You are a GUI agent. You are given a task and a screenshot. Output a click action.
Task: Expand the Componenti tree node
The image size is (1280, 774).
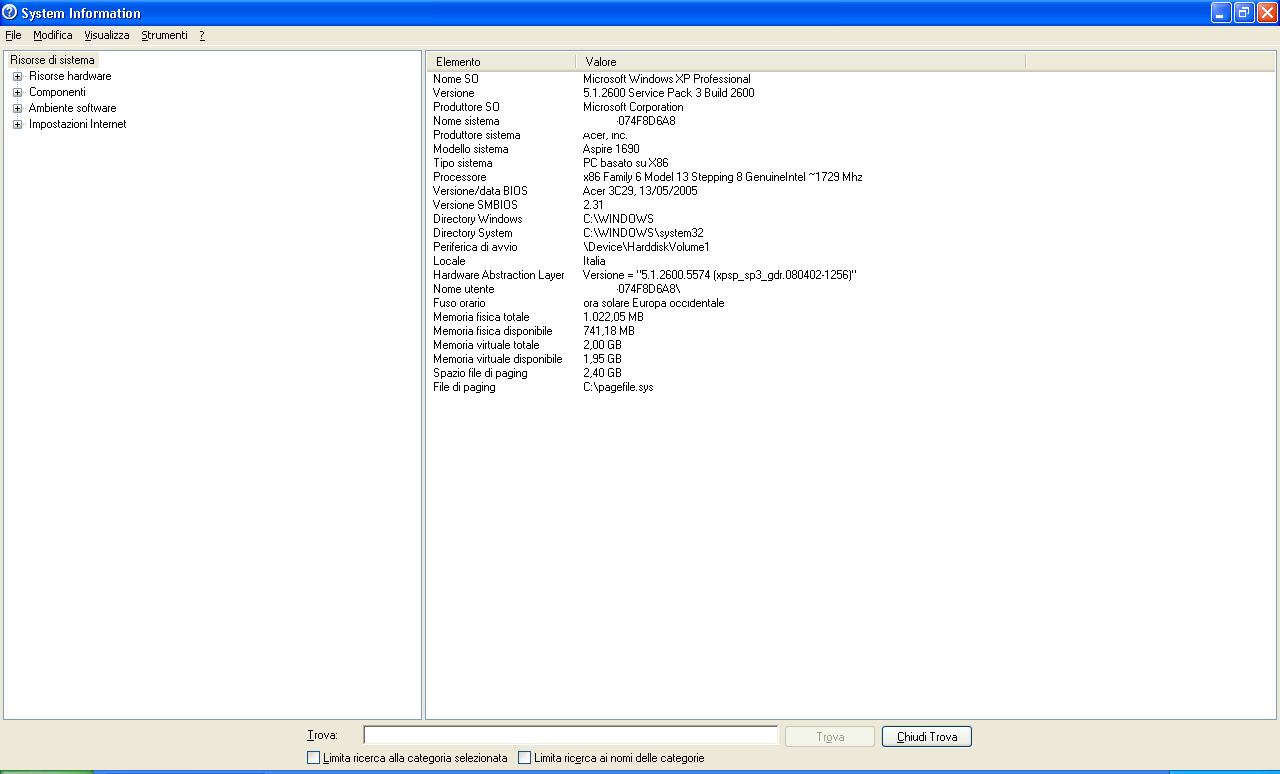click(17, 92)
